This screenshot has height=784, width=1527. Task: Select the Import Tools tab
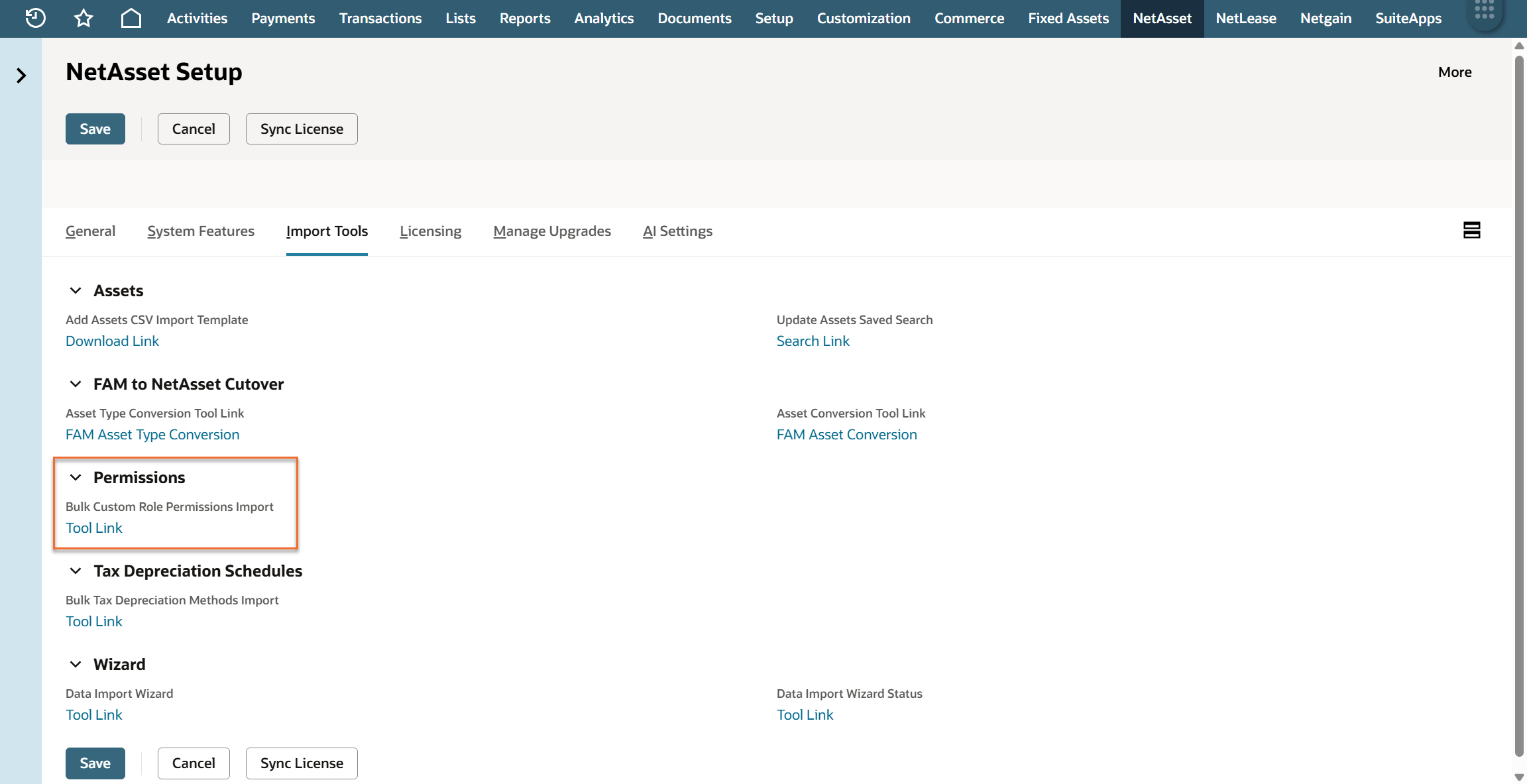point(327,231)
